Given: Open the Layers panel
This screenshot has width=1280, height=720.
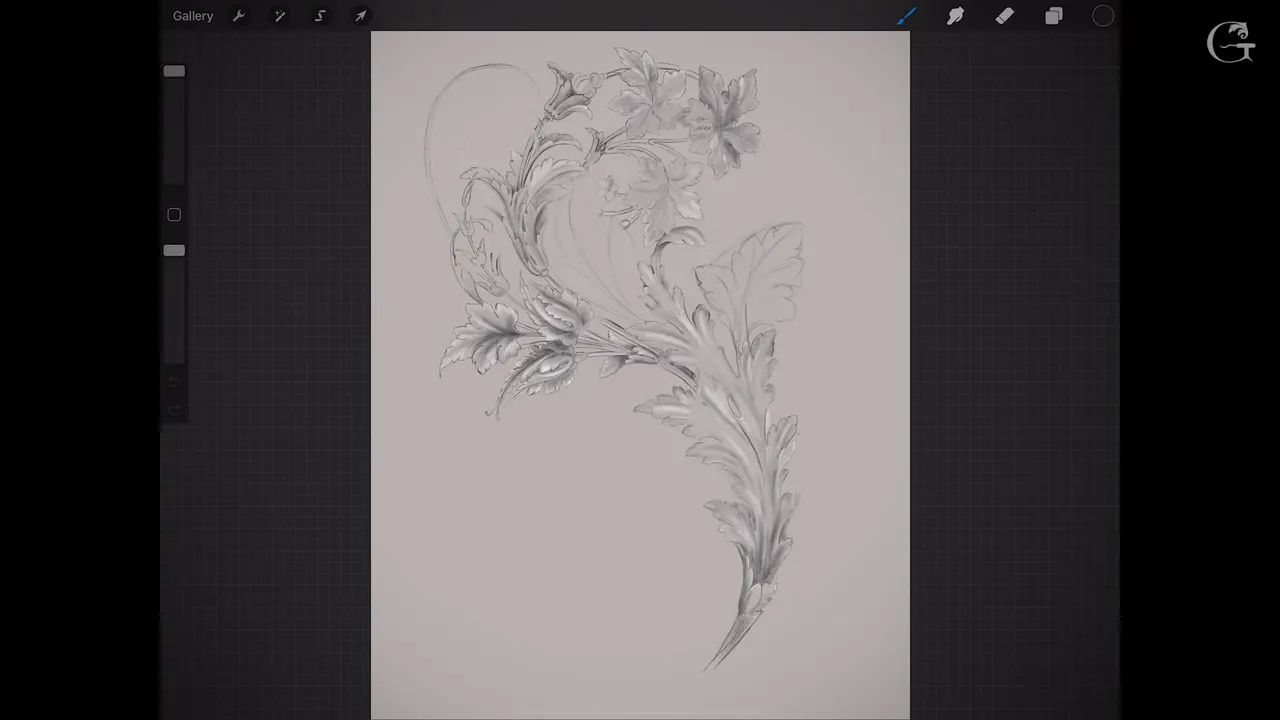Looking at the screenshot, I should tap(1054, 16).
